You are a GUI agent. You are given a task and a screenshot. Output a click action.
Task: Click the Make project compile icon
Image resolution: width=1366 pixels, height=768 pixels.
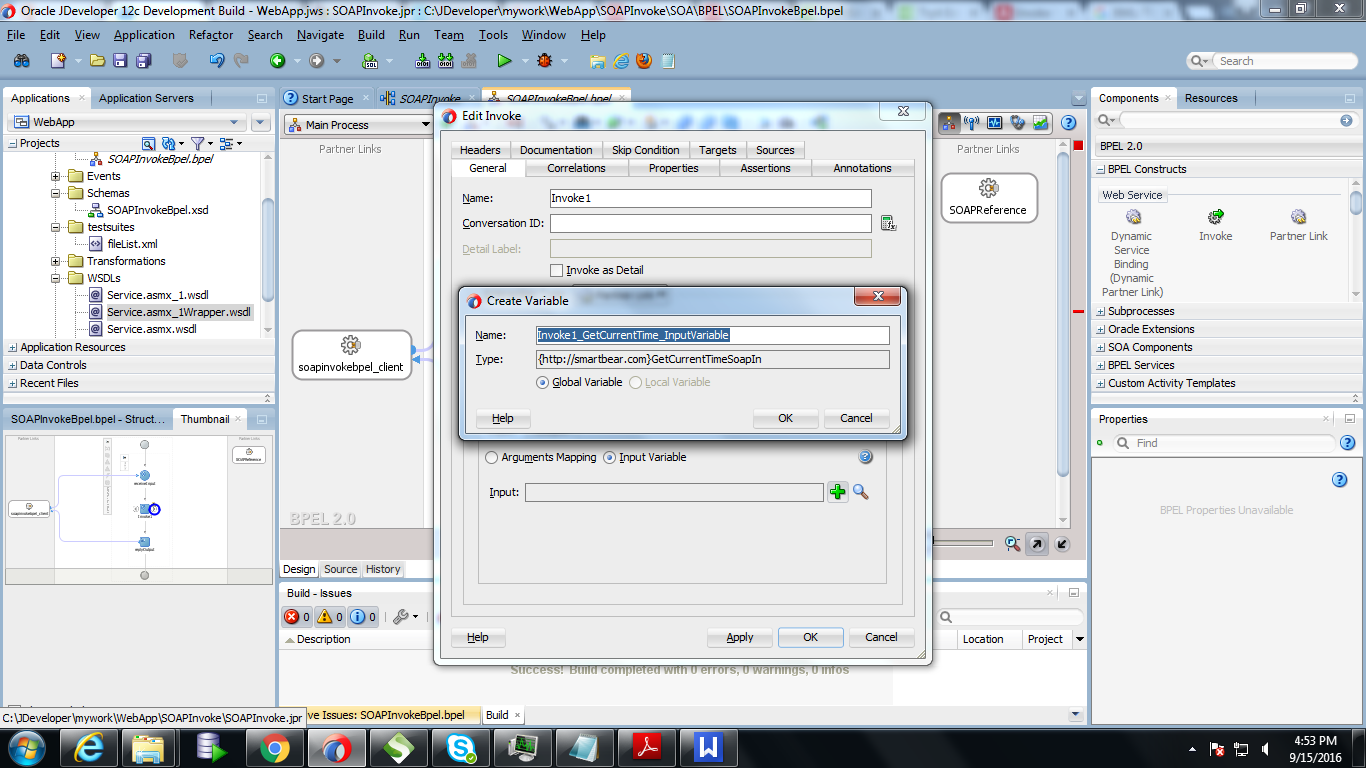(423, 60)
